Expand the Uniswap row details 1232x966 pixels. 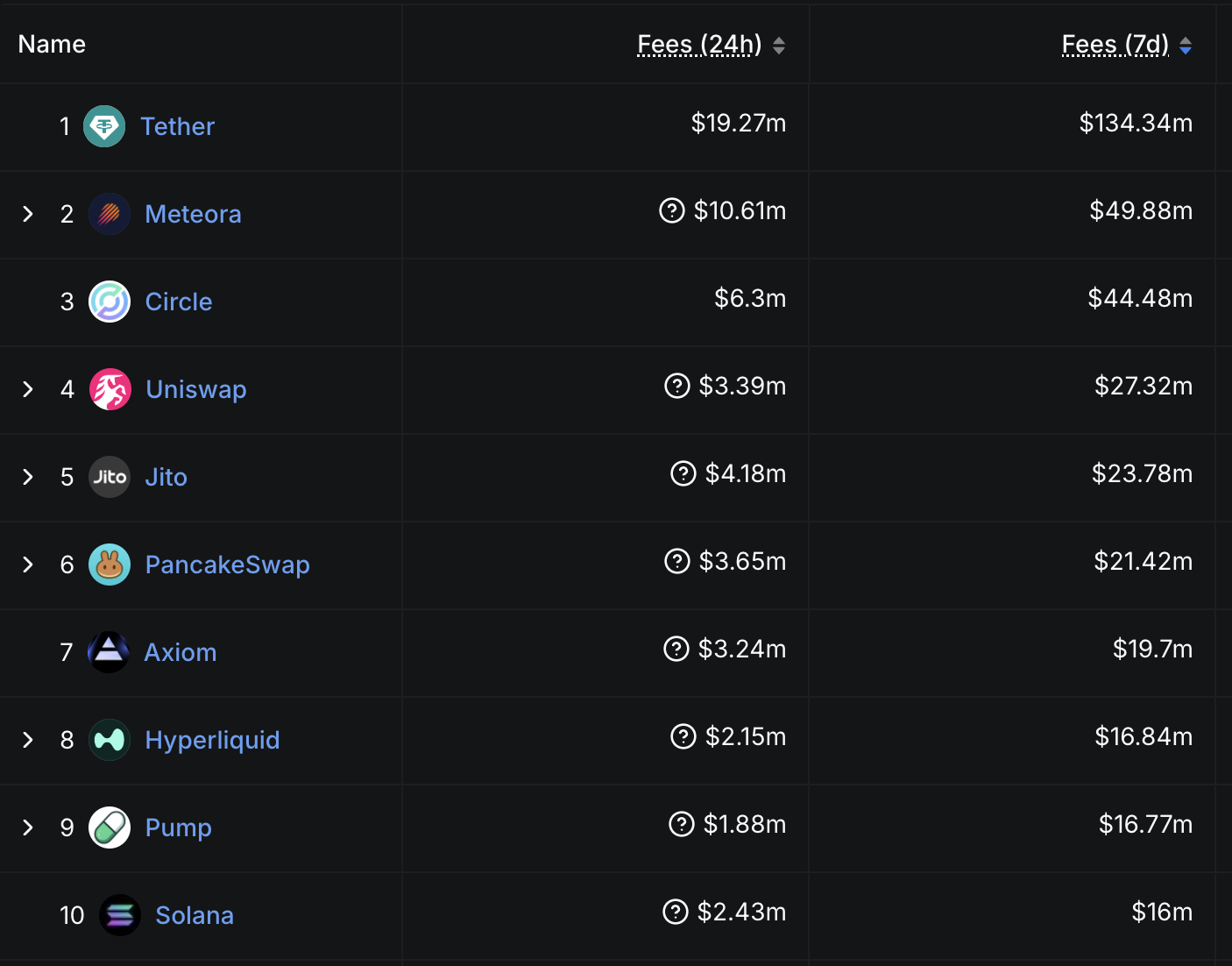(x=27, y=389)
